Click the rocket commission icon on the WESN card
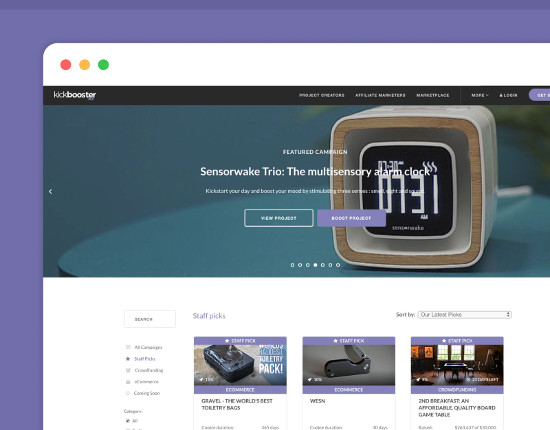Screen dimensions: 550x430 coord(310,379)
